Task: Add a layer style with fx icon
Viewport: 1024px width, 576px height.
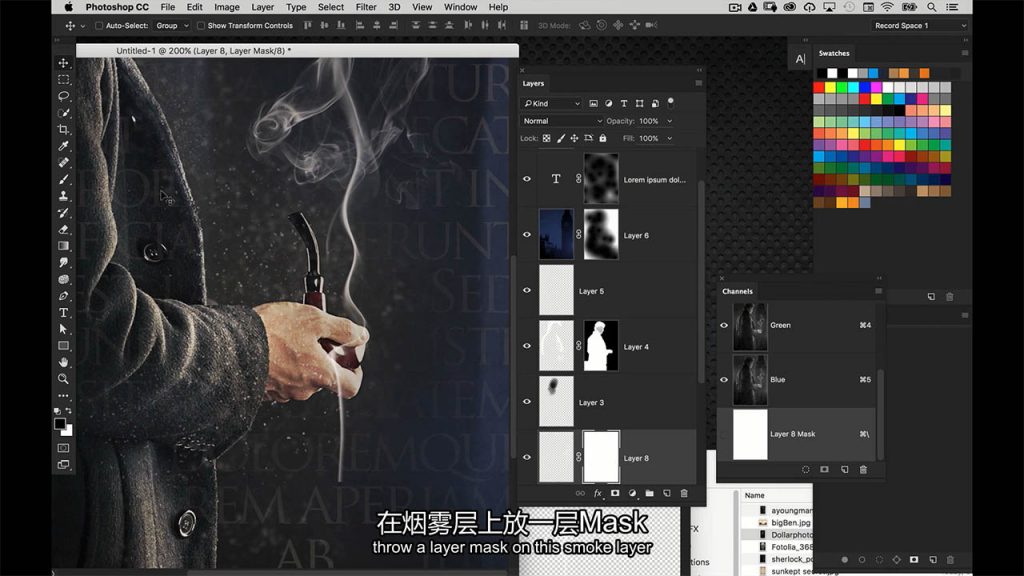Action: coord(598,494)
